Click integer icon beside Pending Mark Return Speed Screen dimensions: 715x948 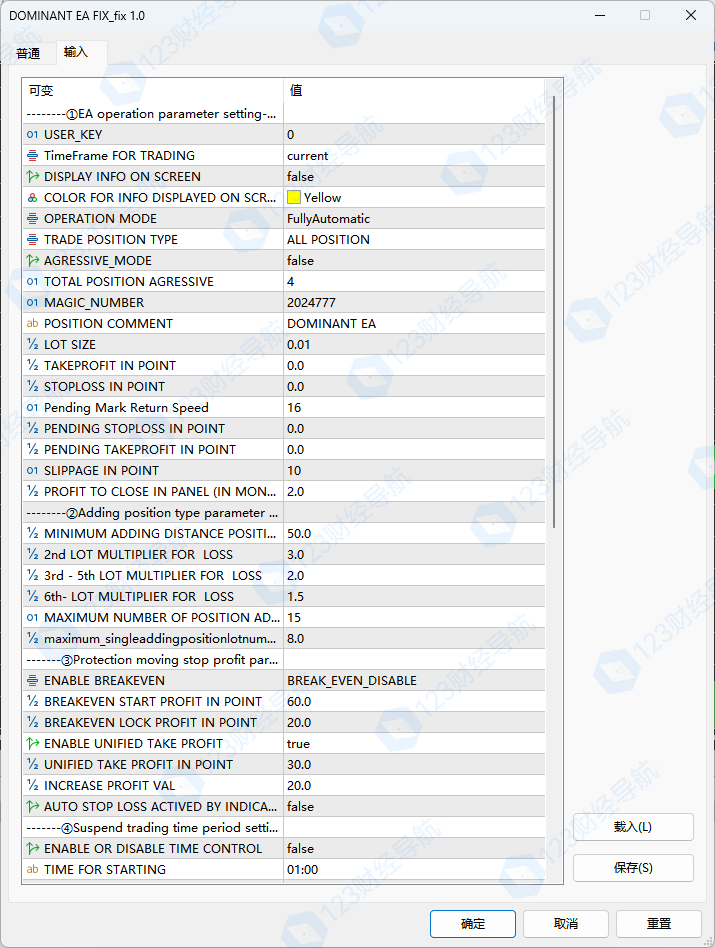pos(33,407)
